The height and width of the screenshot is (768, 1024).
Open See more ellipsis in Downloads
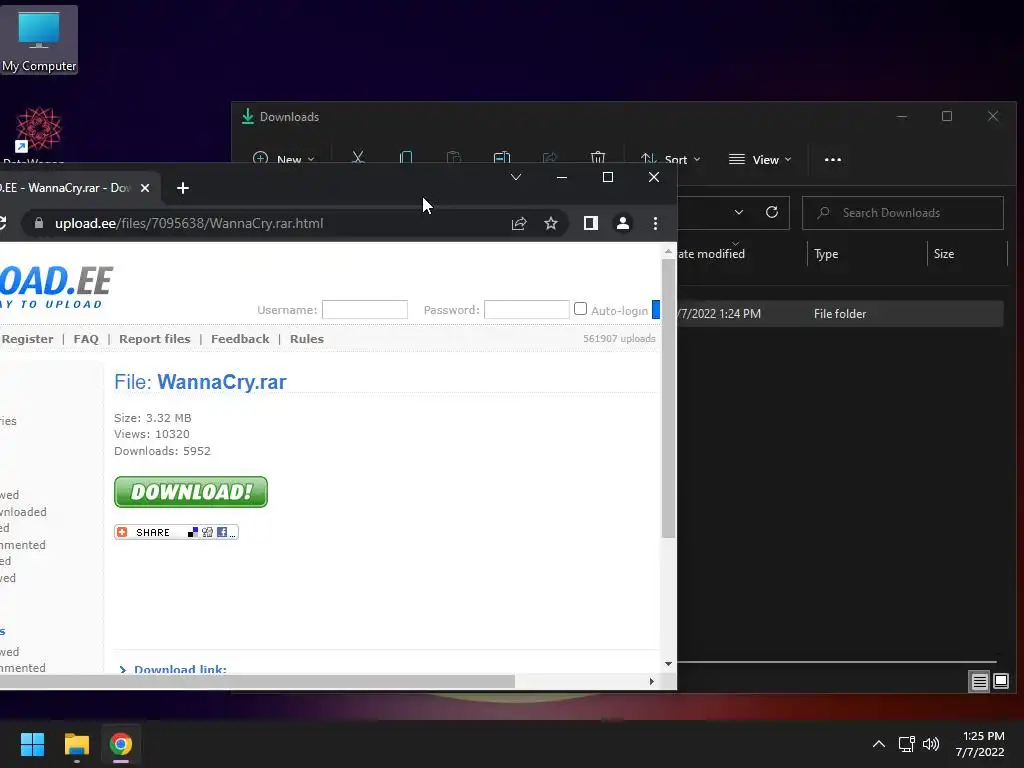click(x=833, y=159)
